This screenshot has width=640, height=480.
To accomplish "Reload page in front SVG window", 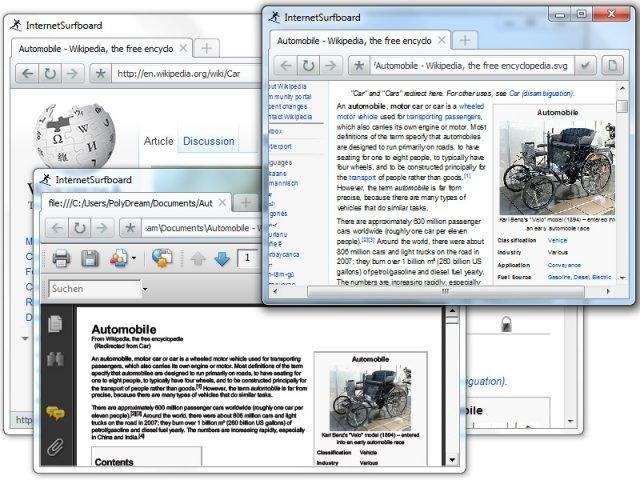I will 308,65.
